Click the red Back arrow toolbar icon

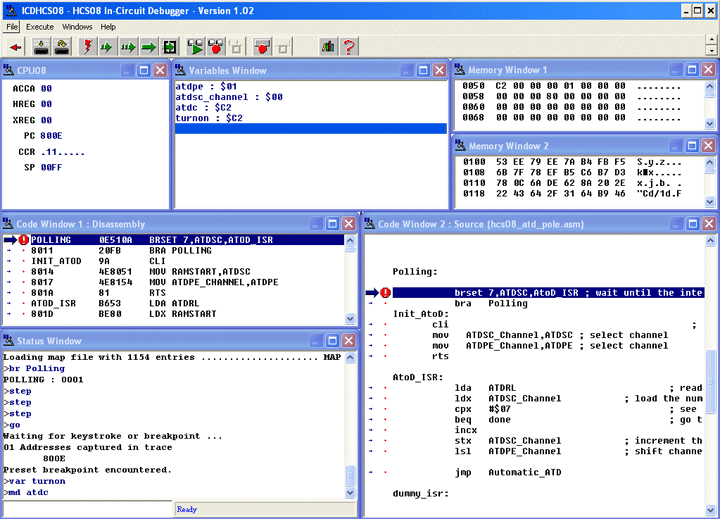click(x=16, y=47)
